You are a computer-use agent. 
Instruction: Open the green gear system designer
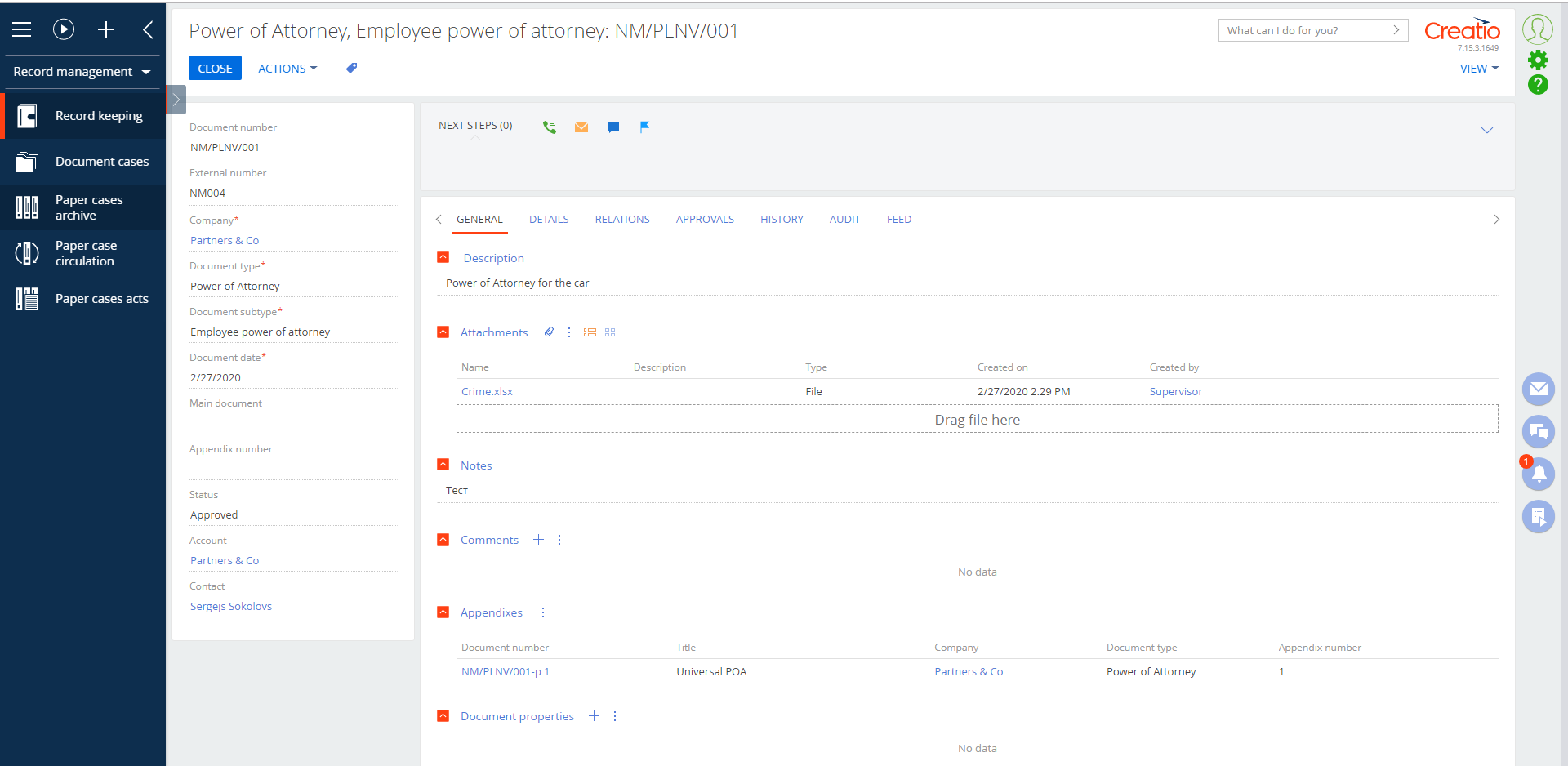pos(1538,60)
